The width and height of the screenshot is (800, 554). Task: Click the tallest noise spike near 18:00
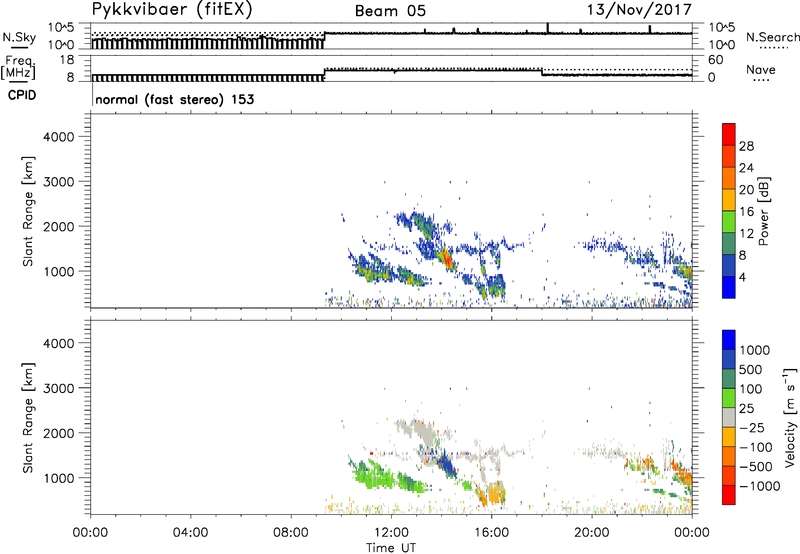[547, 28]
